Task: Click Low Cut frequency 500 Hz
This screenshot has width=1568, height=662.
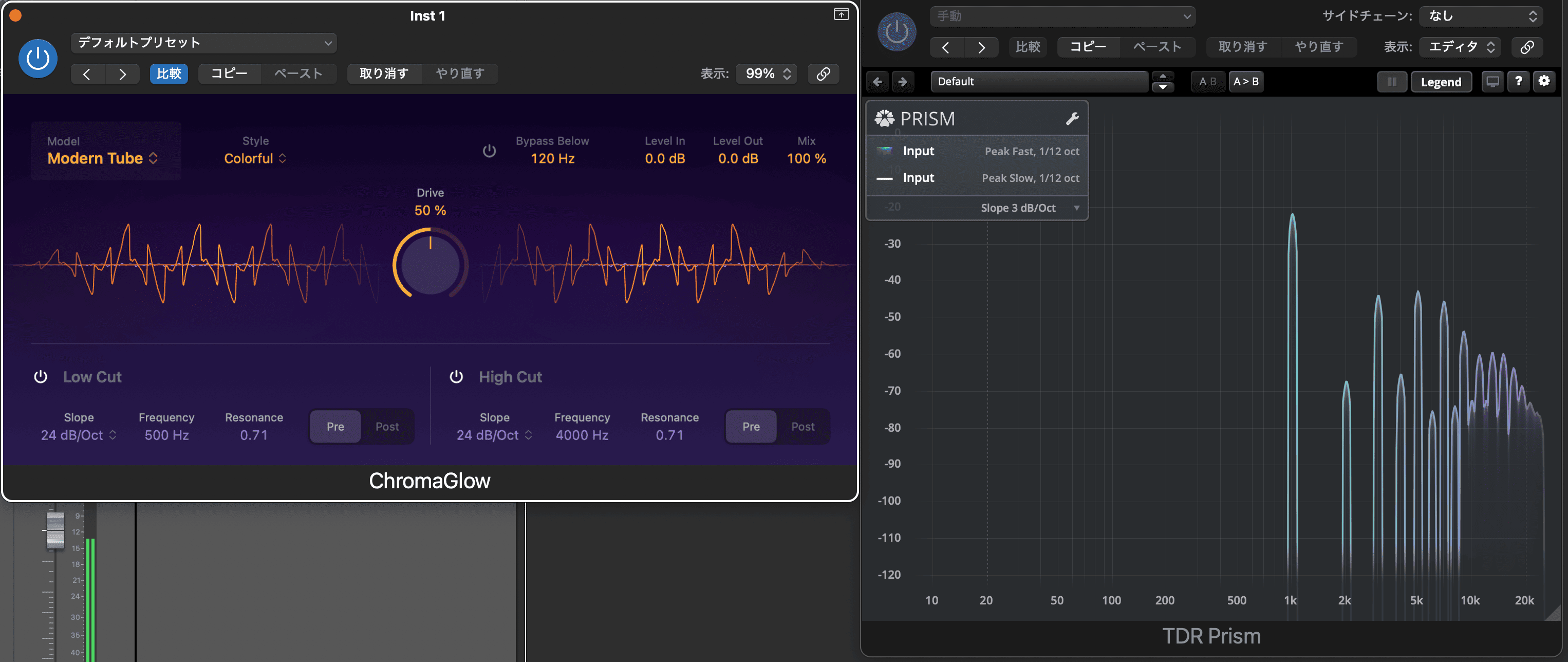Action: tap(166, 435)
